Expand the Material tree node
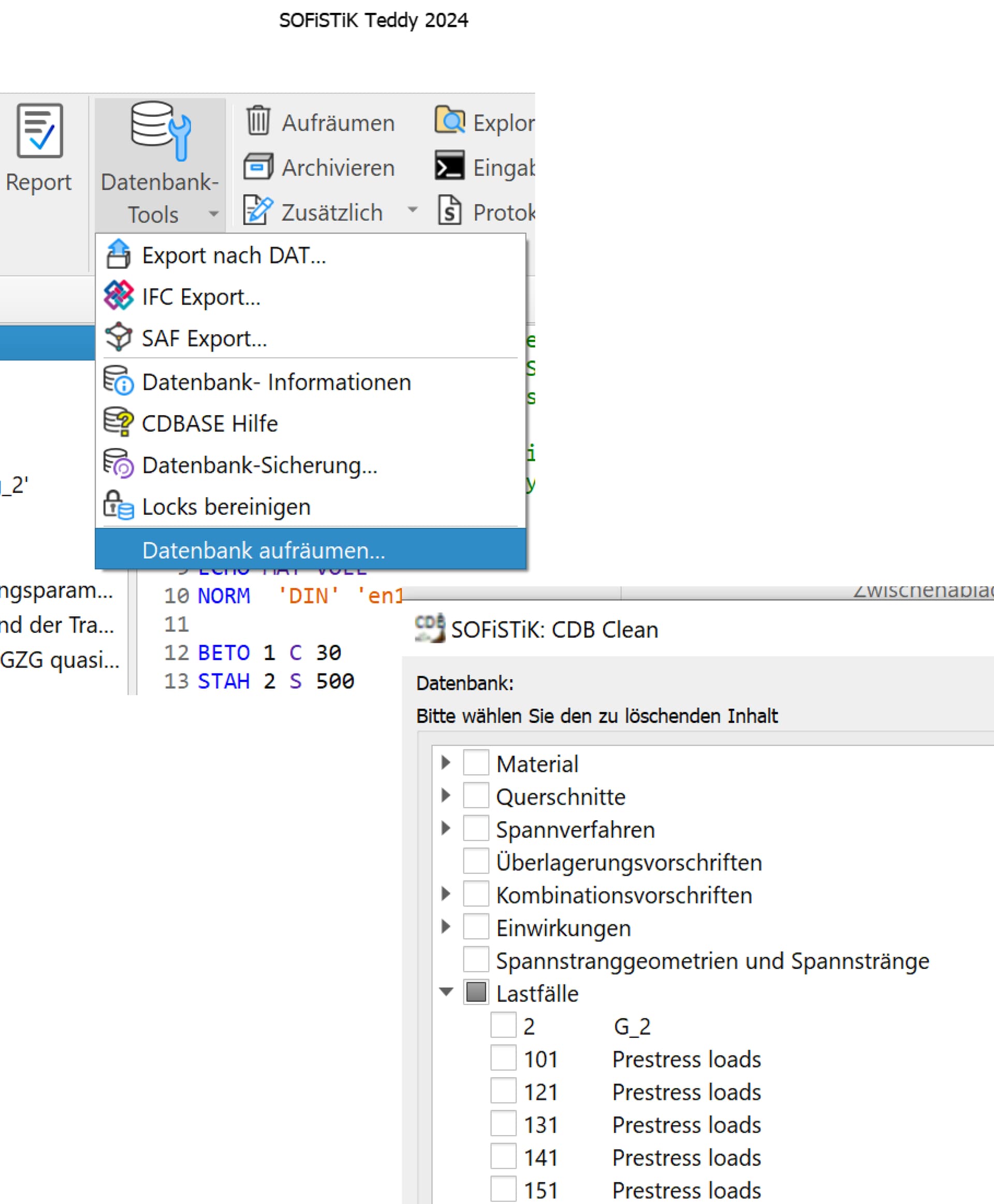 tap(446, 763)
